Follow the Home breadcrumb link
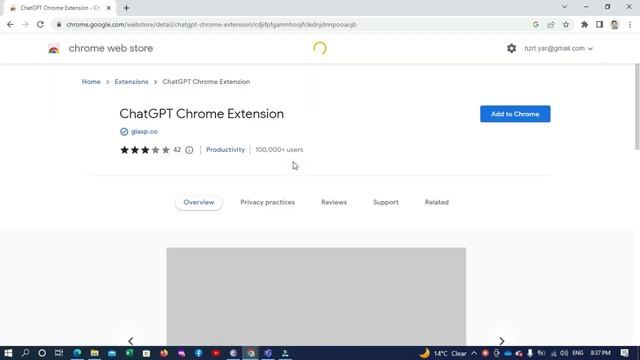Image resolution: width=640 pixels, height=360 pixels. point(91,82)
